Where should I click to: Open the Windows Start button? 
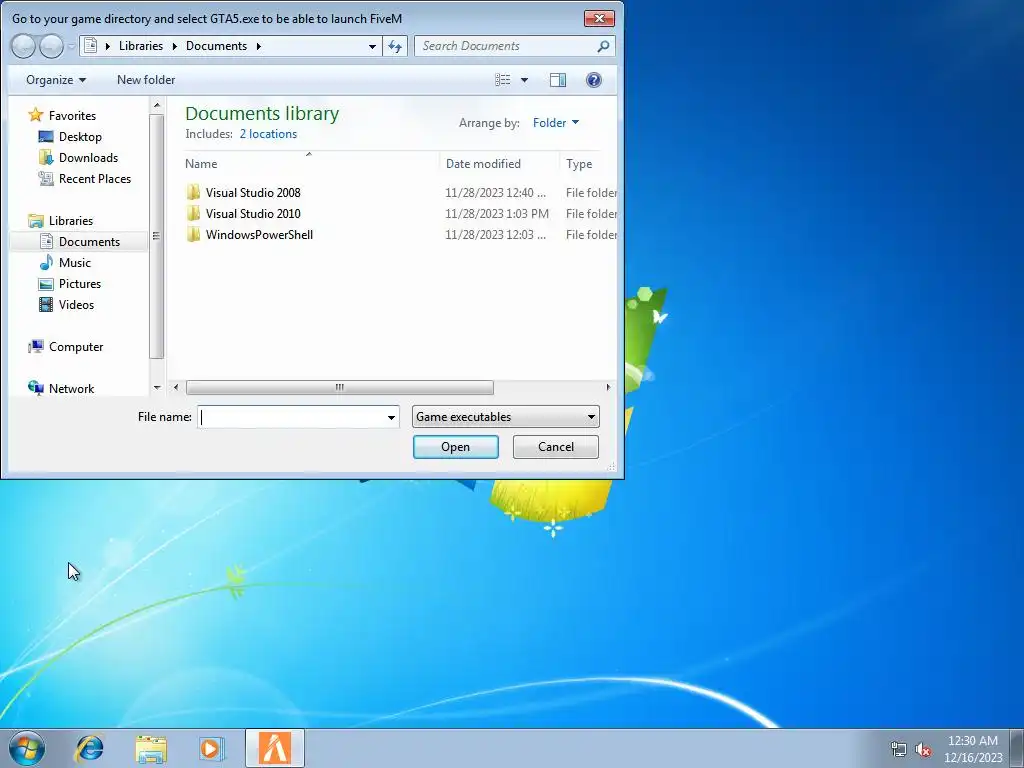[x=27, y=748]
